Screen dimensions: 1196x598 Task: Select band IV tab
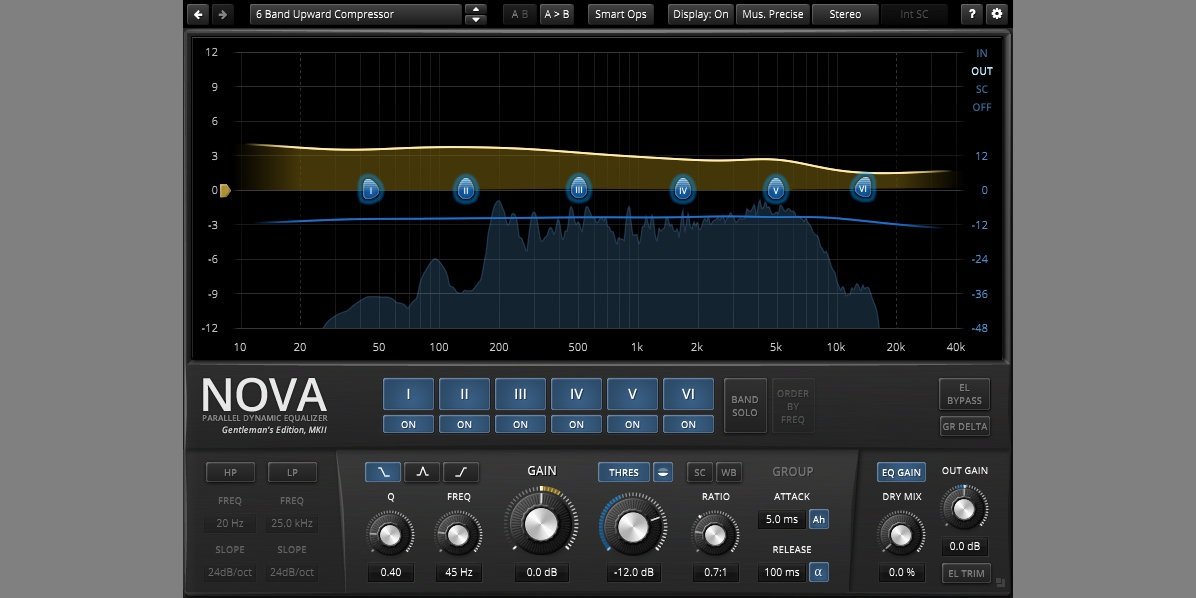pyautogui.click(x=576, y=394)
